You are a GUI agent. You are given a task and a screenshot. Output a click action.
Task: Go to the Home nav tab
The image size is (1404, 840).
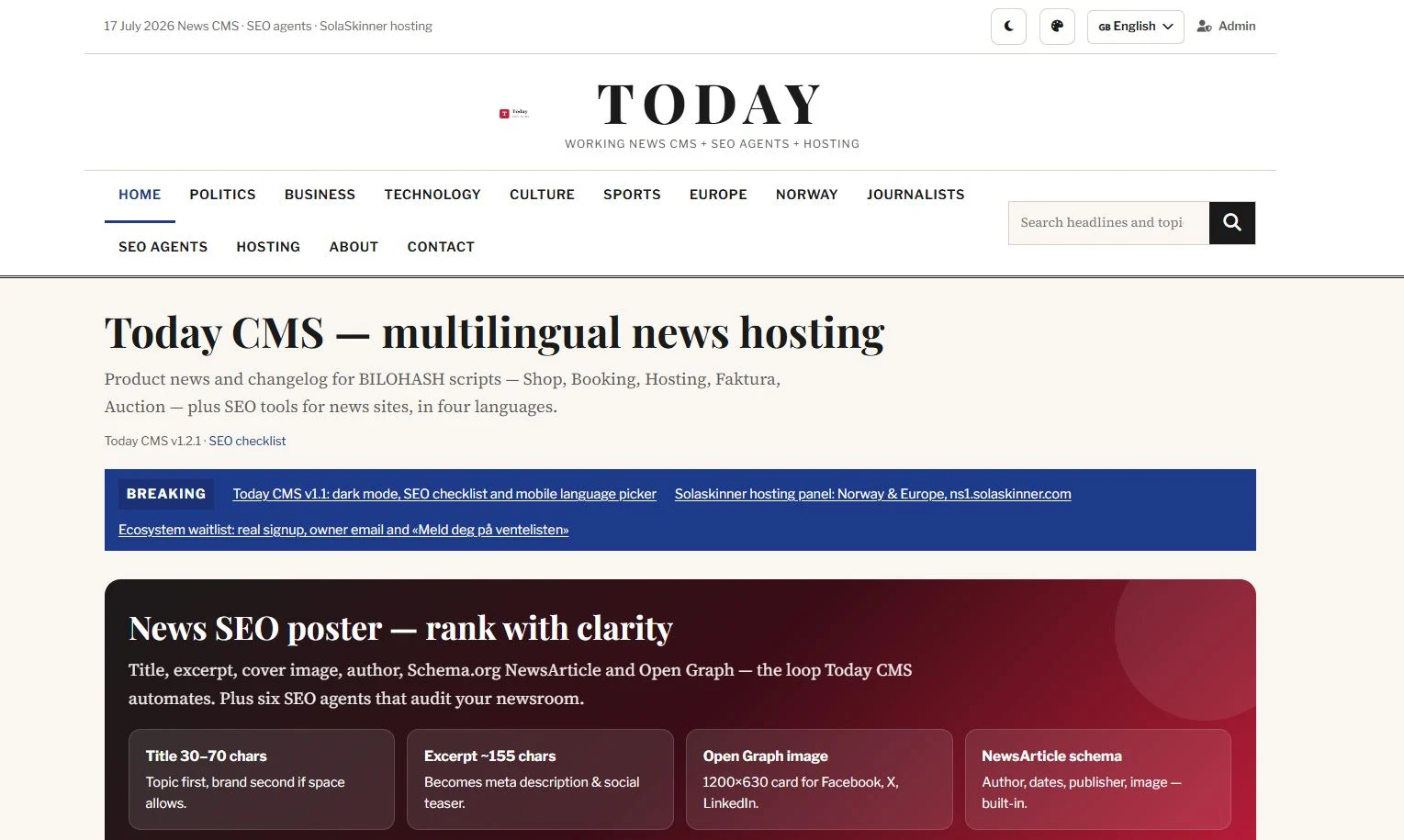(x=140, y=195)
